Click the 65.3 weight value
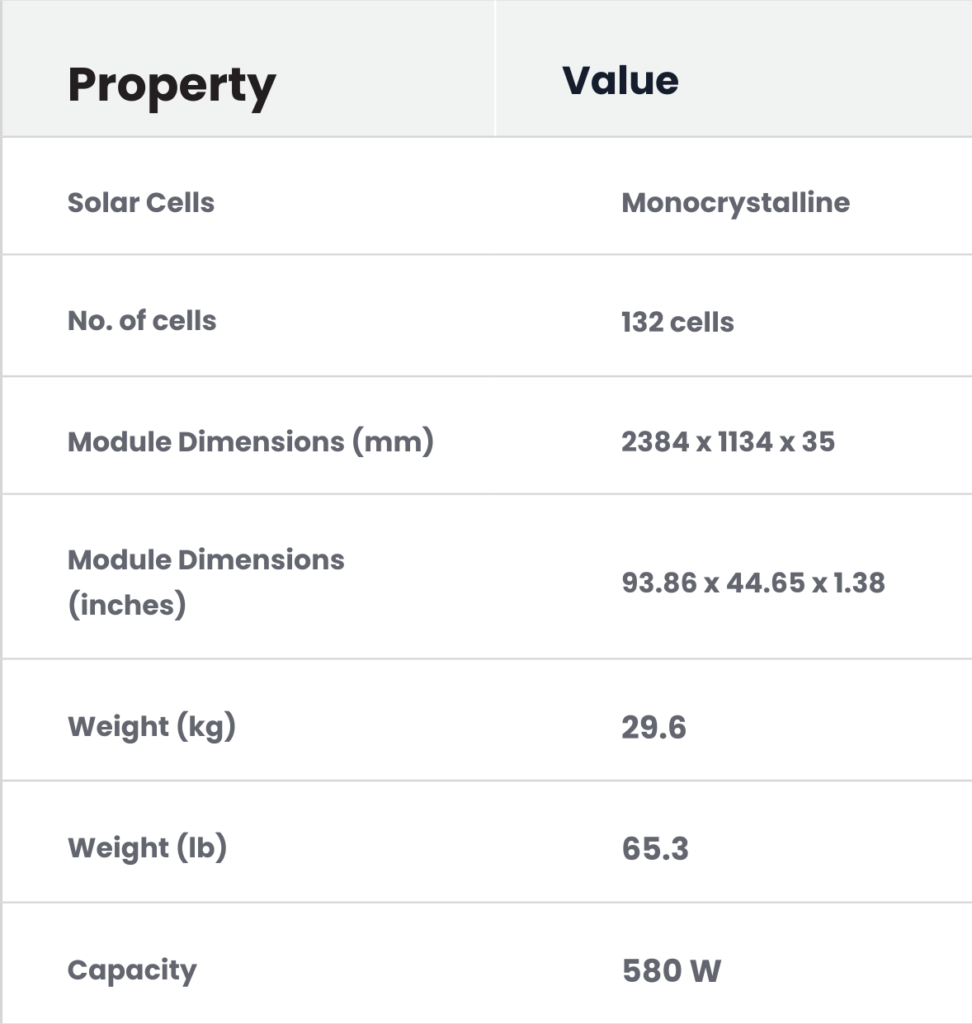 [x=655, y=849]
